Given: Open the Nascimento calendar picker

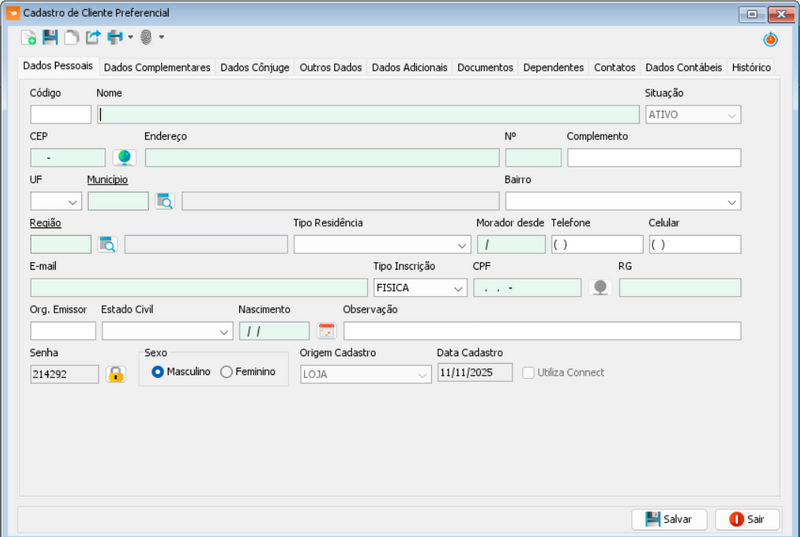Looking at the screenshot, I should point(326,331).
